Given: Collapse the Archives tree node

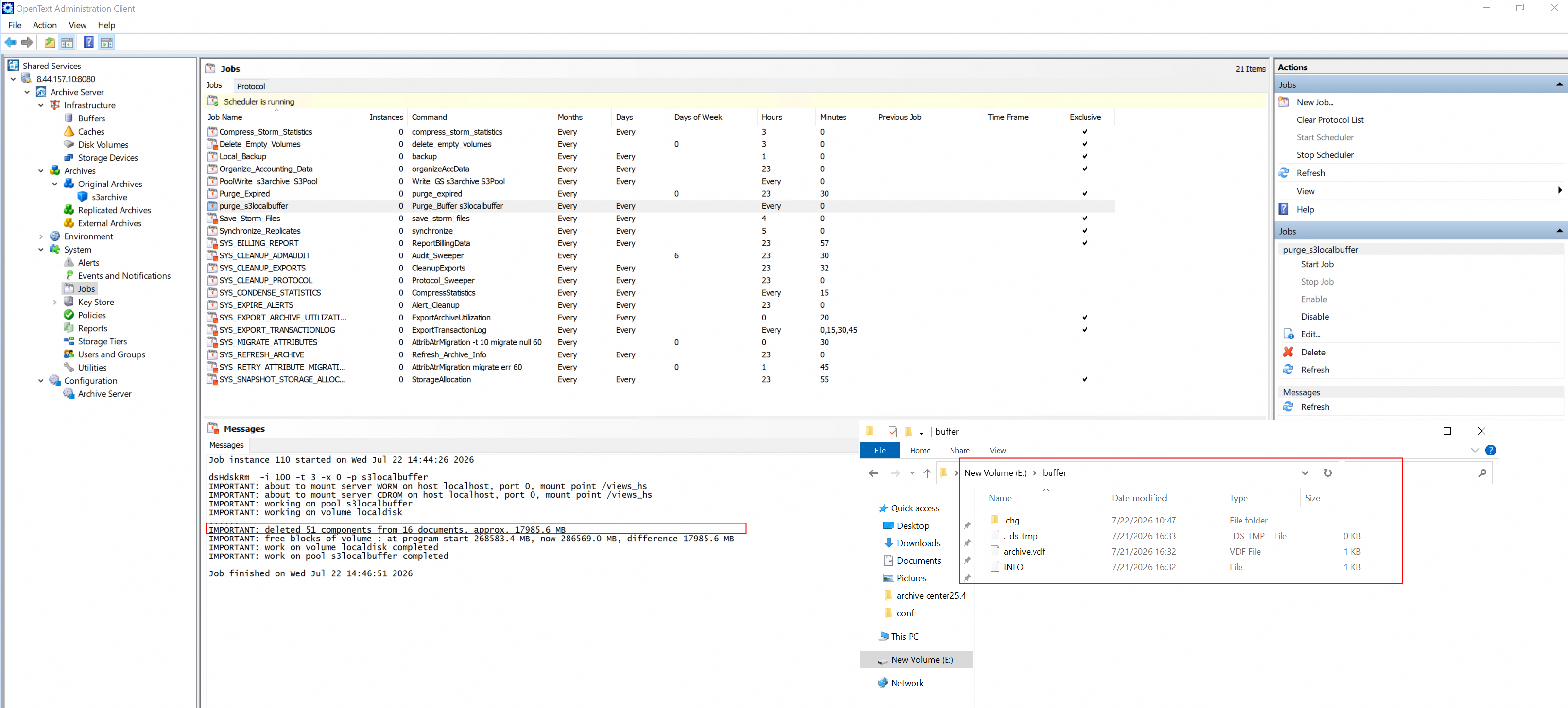Looking at the screenshot, I should (41, 171).
